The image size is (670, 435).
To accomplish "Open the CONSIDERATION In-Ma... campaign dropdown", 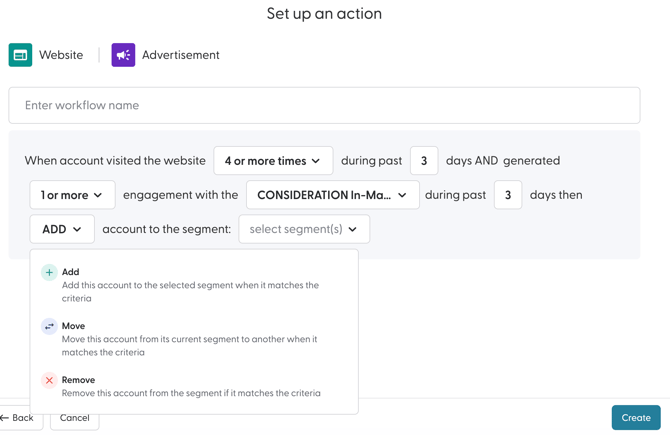I will click(332, 195).
